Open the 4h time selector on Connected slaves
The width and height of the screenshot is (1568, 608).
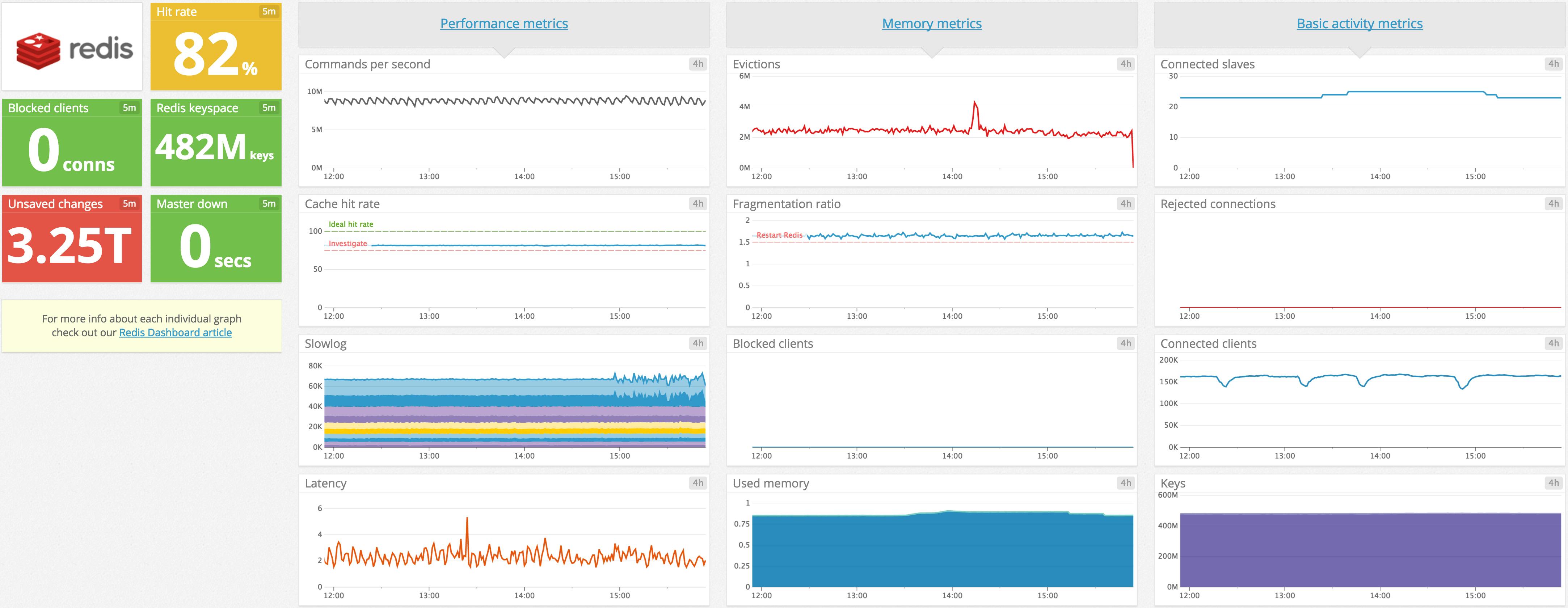[1553, 63]
